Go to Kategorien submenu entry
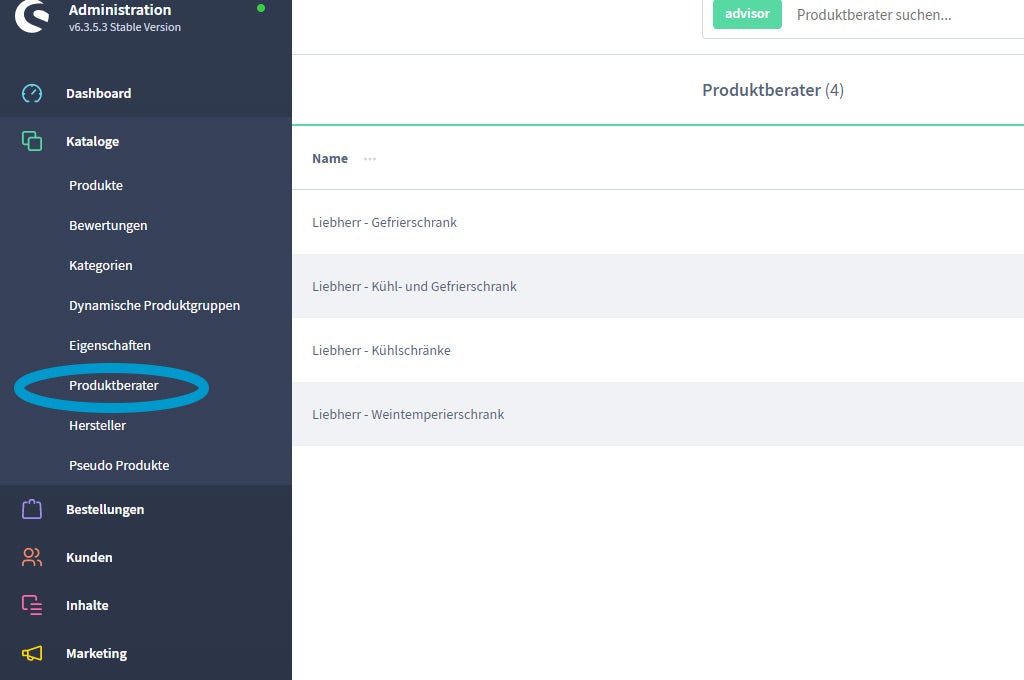1024x680 pixels. 101,265
